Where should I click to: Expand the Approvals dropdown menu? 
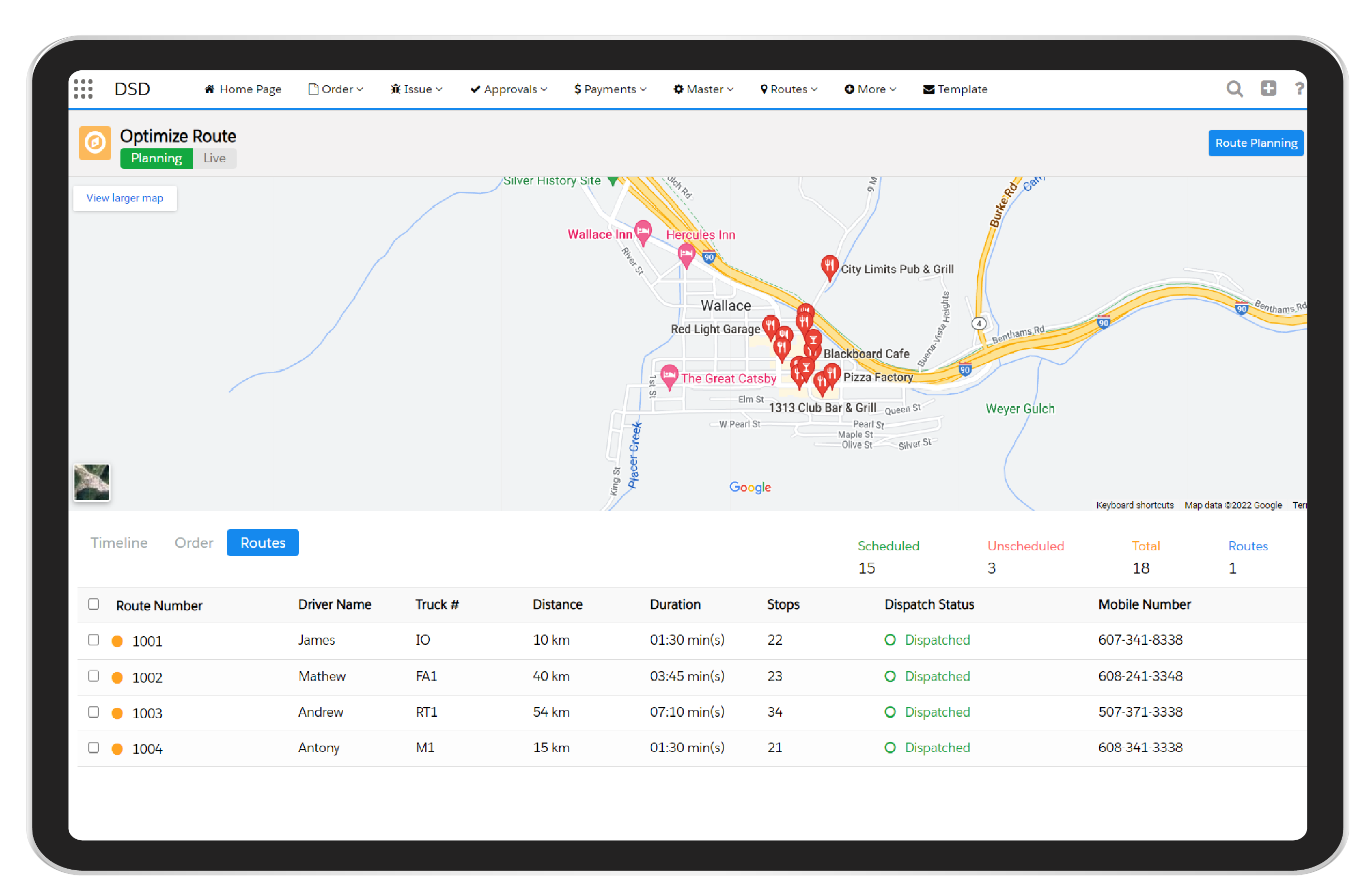509,89
